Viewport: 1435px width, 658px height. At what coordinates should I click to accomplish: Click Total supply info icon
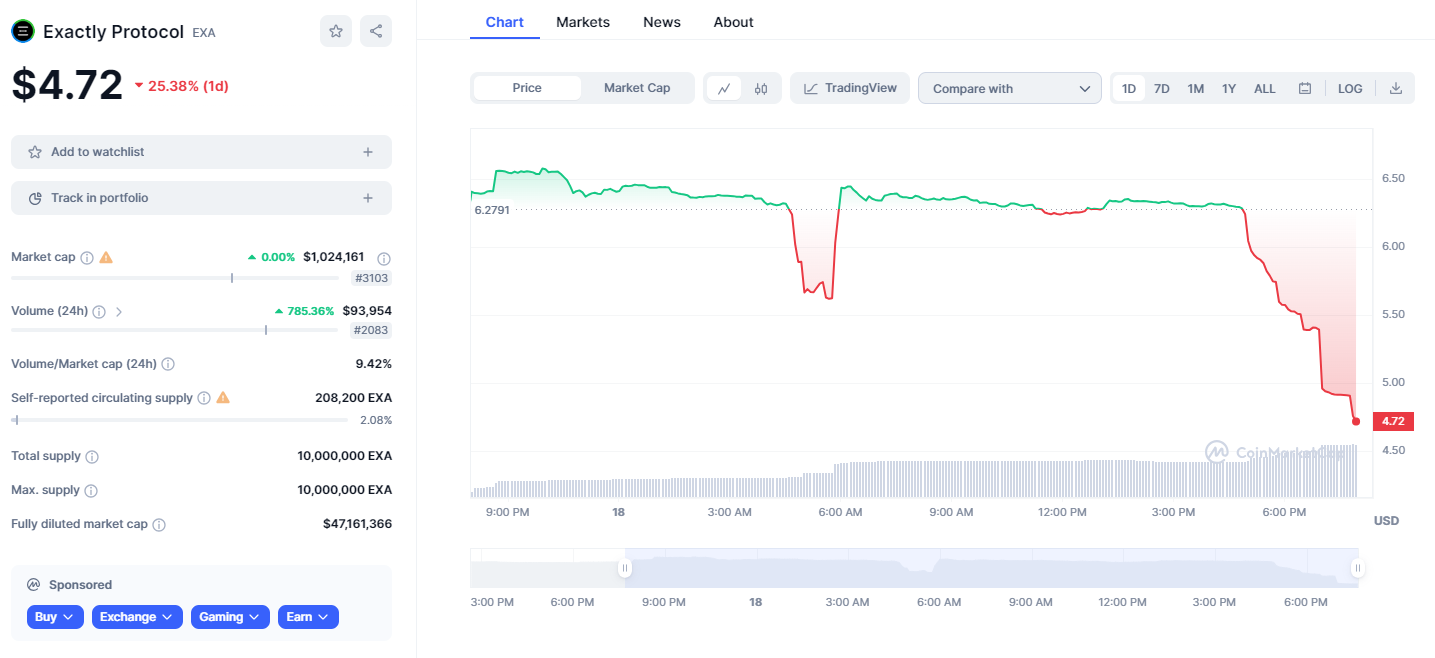[92, 457]
